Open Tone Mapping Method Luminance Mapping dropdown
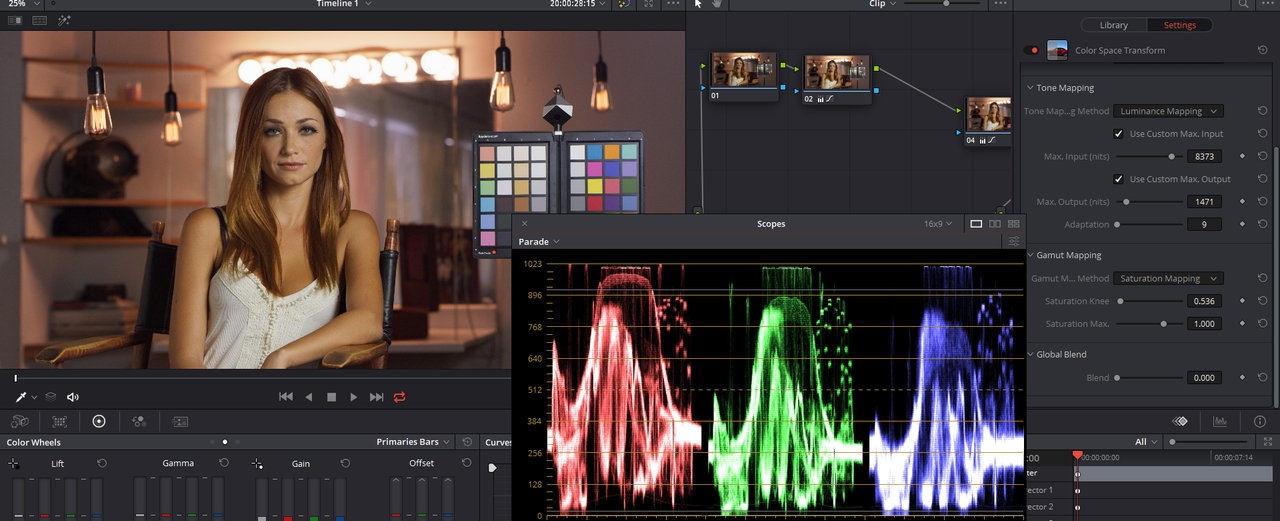This screenshot has height=521, width=1280. 1168,111
